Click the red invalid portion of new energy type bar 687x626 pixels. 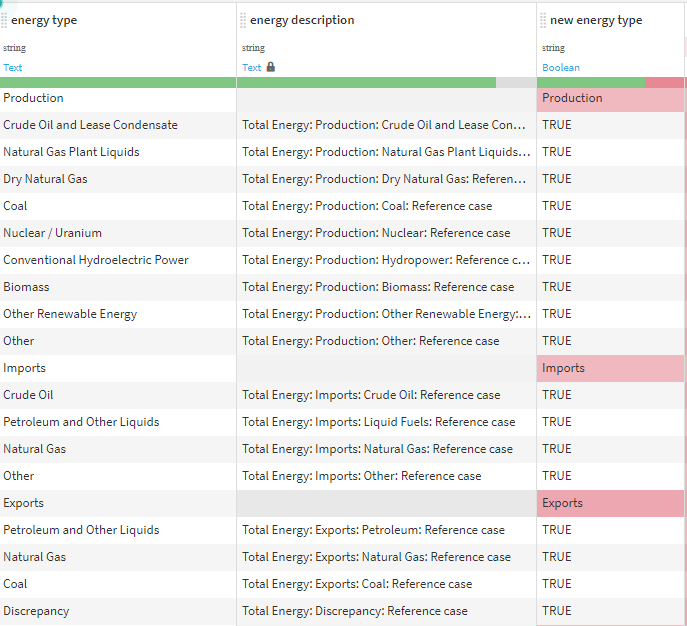[x=664, y=82]
